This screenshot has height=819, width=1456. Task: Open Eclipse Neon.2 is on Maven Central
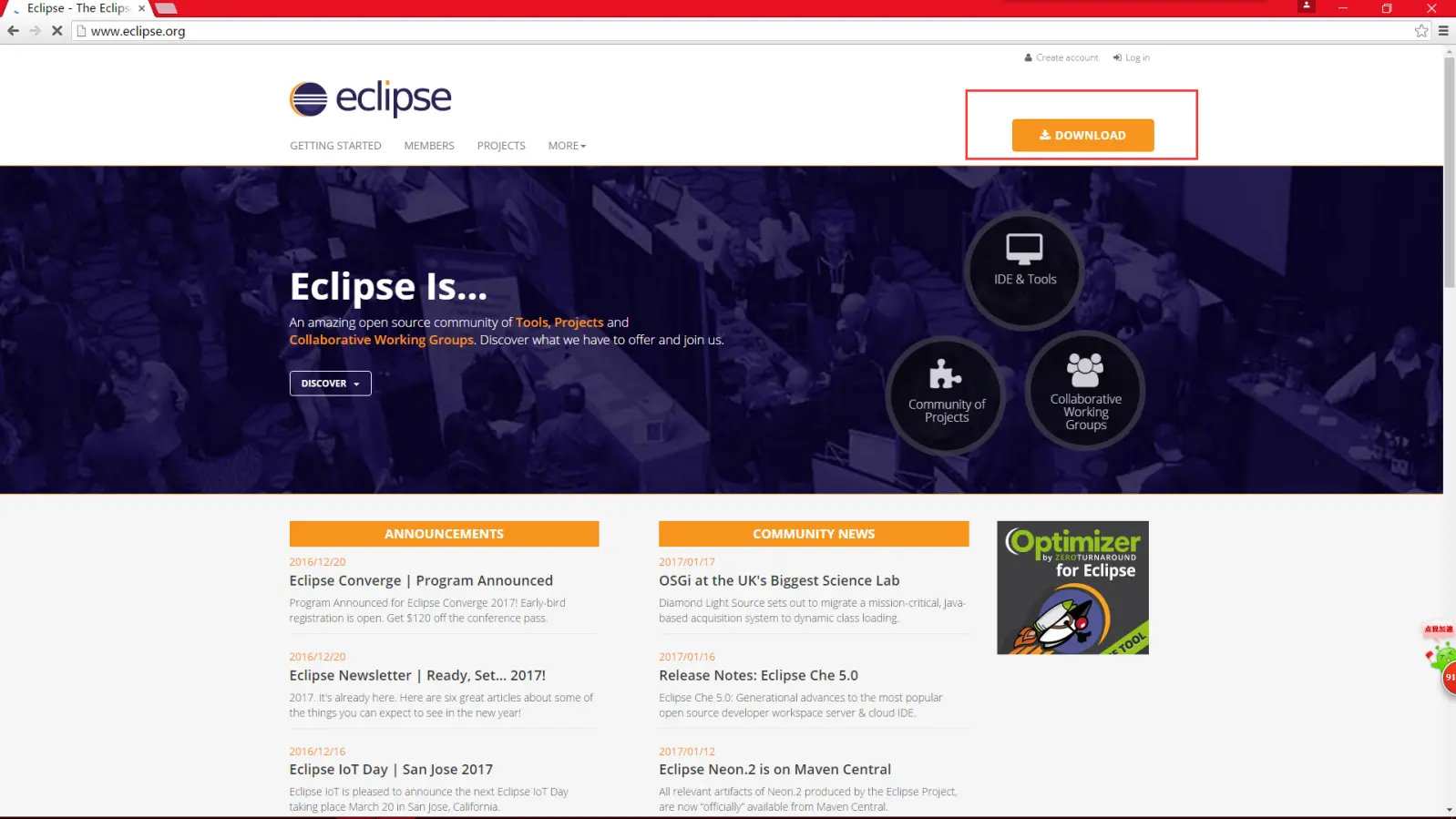[x=774, y=770]
